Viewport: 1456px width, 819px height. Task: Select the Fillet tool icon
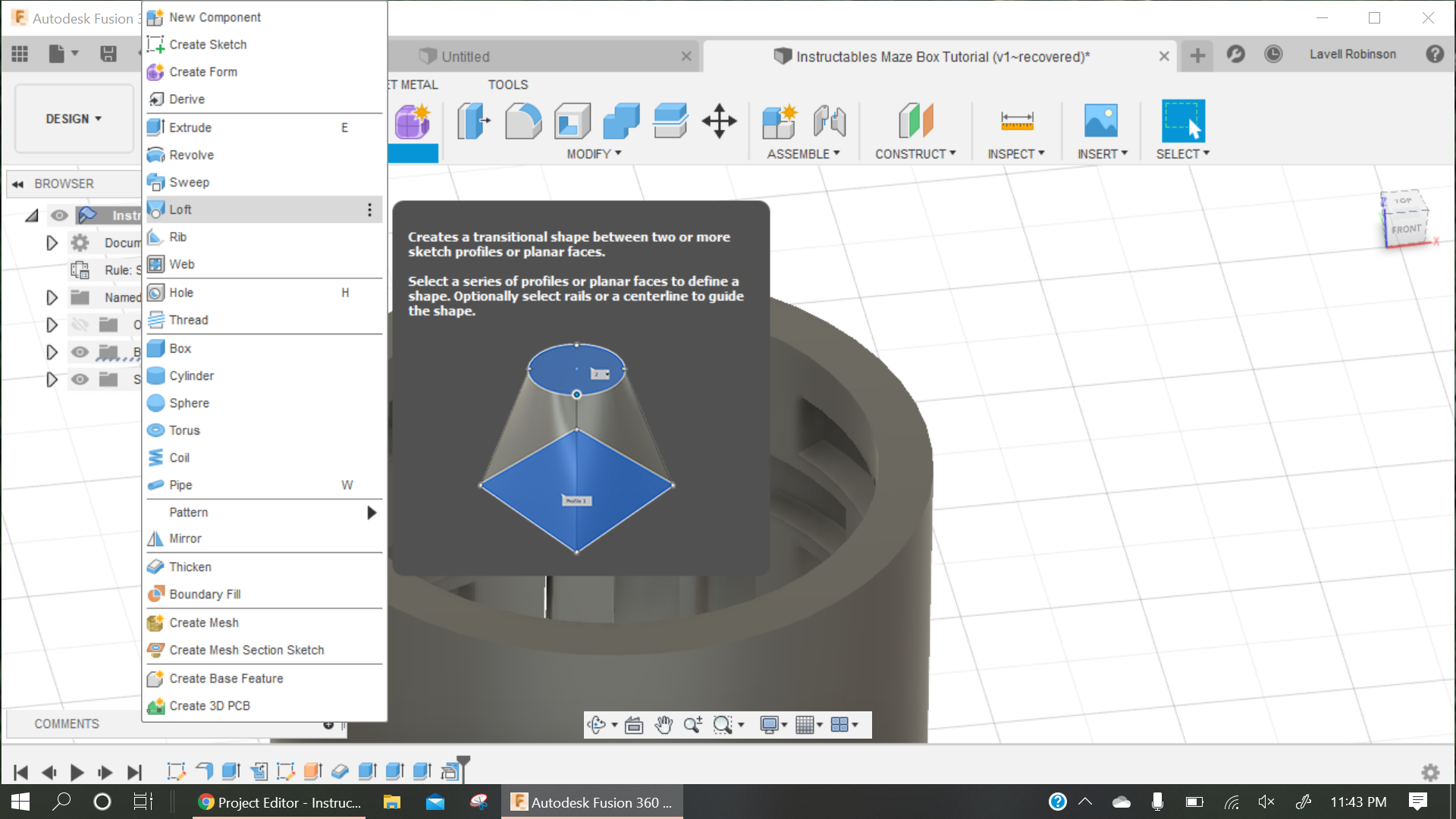(x=523, y=121)
